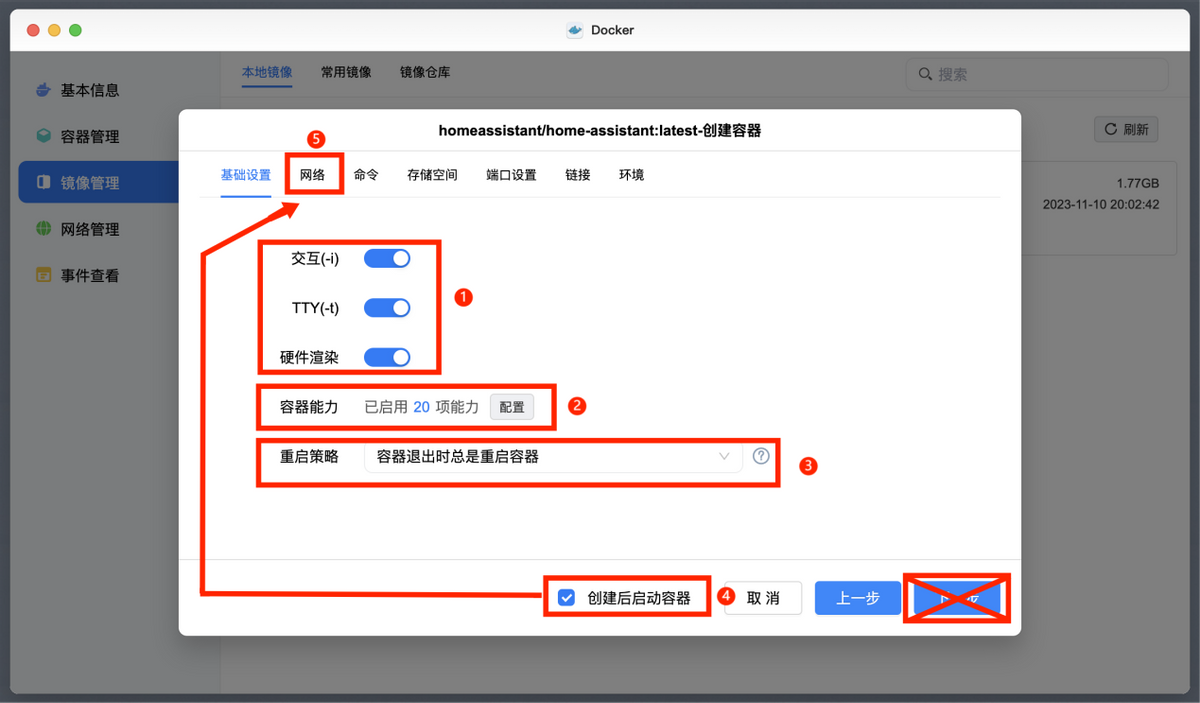Click the 20 enabled capabilities count
Image resolution: width=1200 pixels, height=703 pixels.
click(421, 408)
